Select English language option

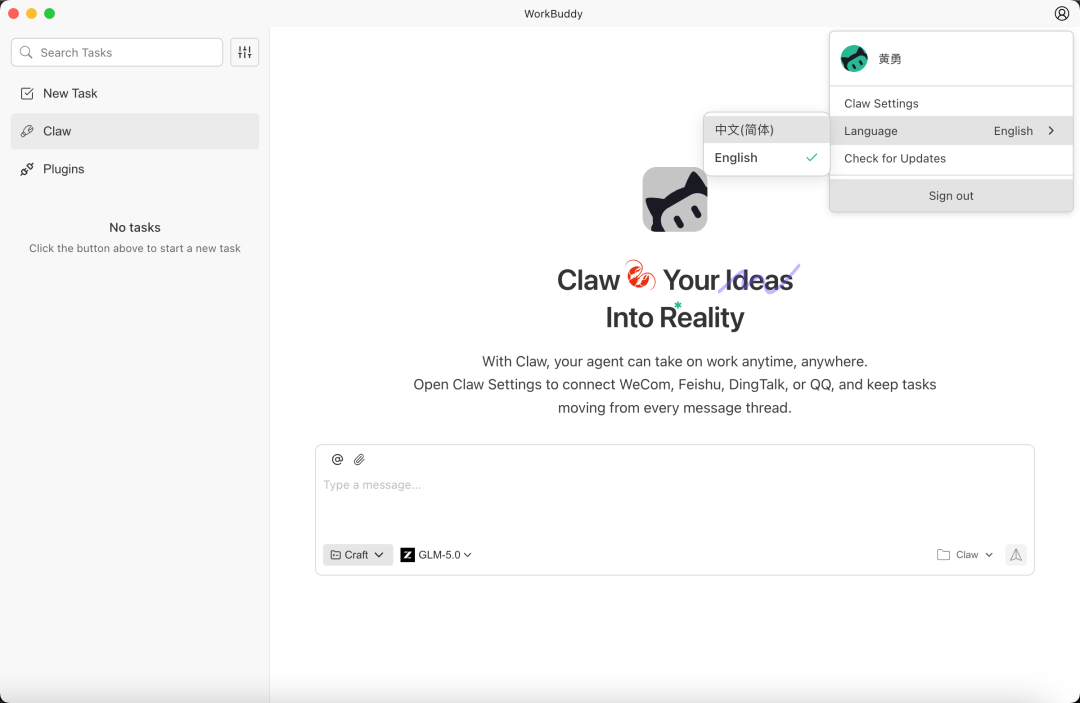766,158
